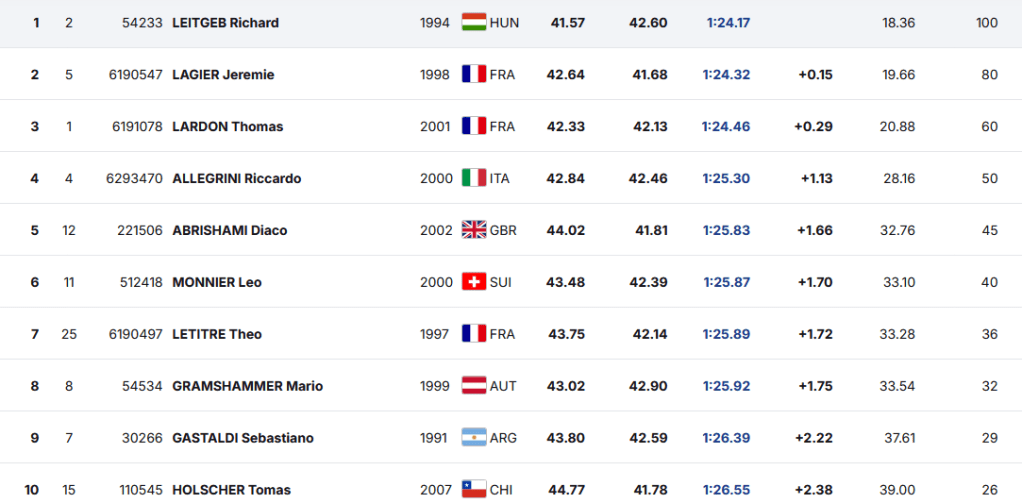
Task: Click French flag in Lardon Thomas row
Action: [473, 126]
